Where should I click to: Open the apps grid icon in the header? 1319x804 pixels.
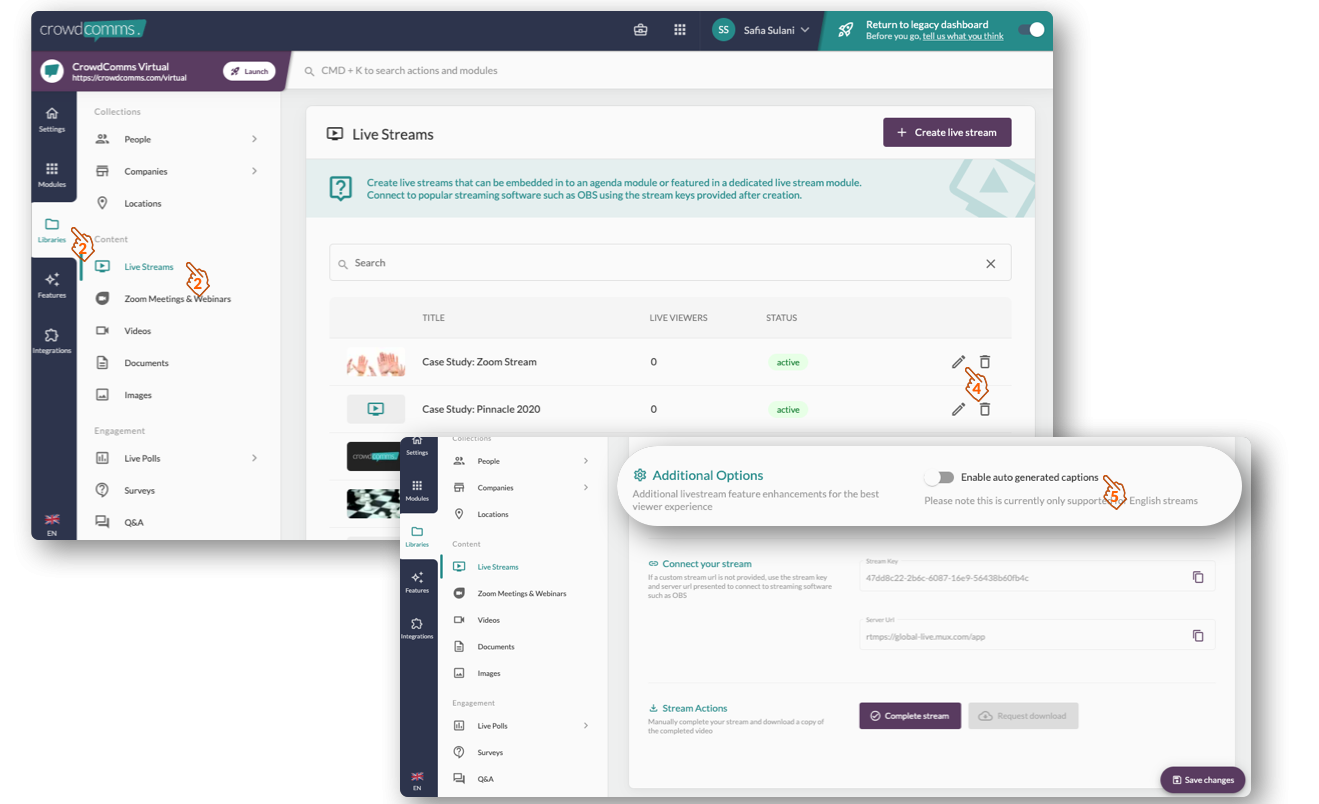[x=680, y=30]
